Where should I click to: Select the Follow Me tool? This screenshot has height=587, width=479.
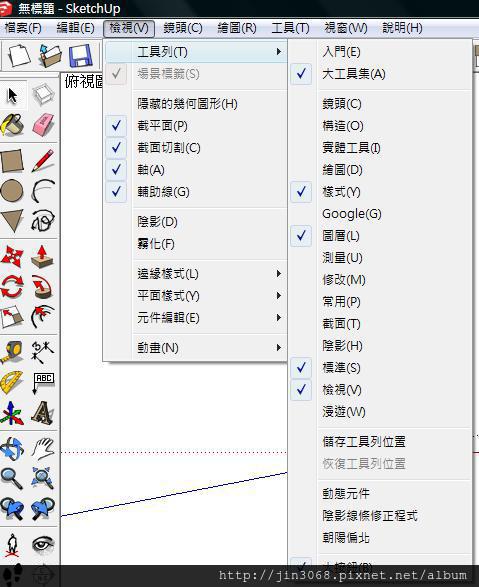click(43, 286)
